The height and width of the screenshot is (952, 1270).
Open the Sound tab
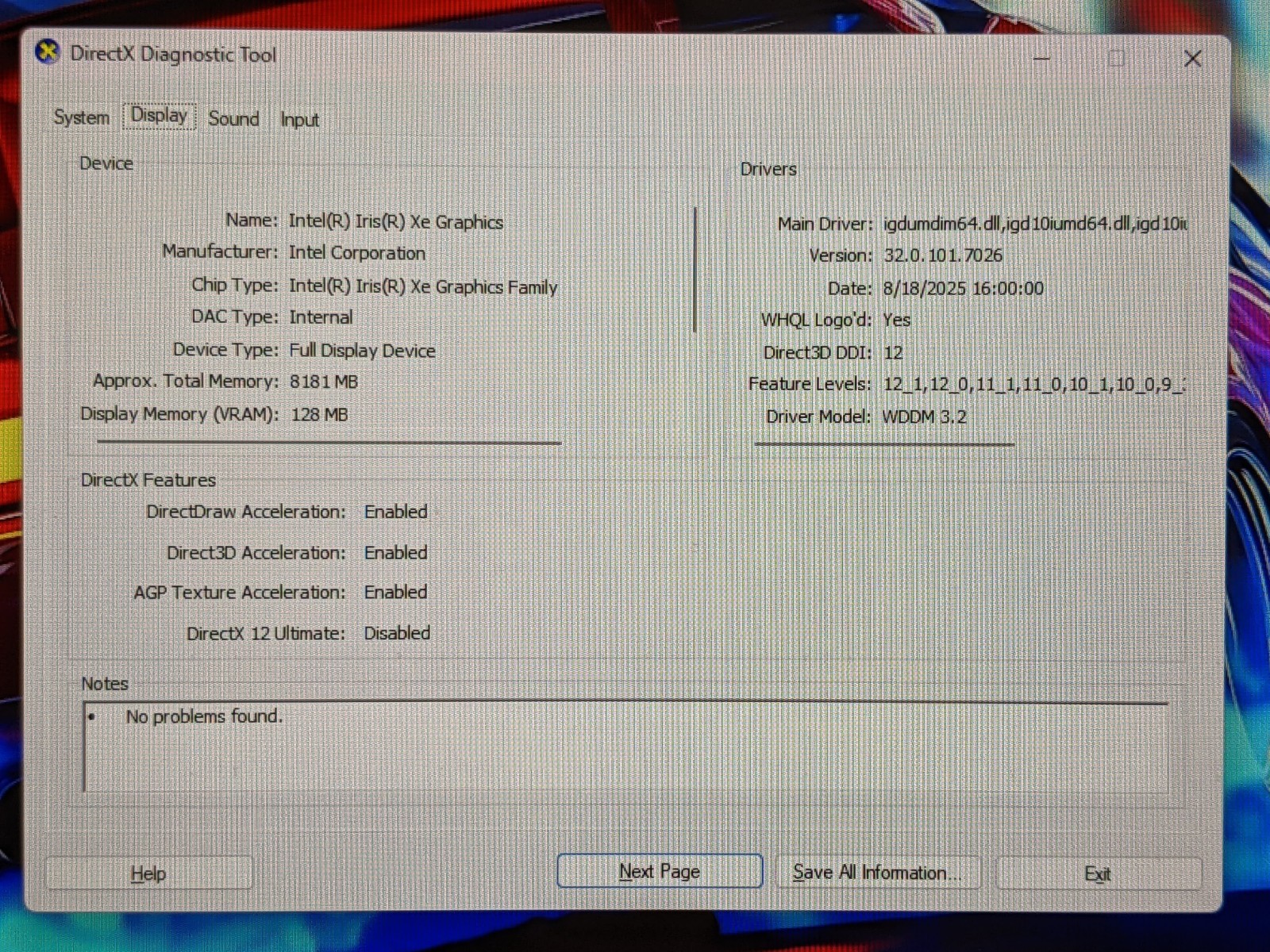click(233, 118)
